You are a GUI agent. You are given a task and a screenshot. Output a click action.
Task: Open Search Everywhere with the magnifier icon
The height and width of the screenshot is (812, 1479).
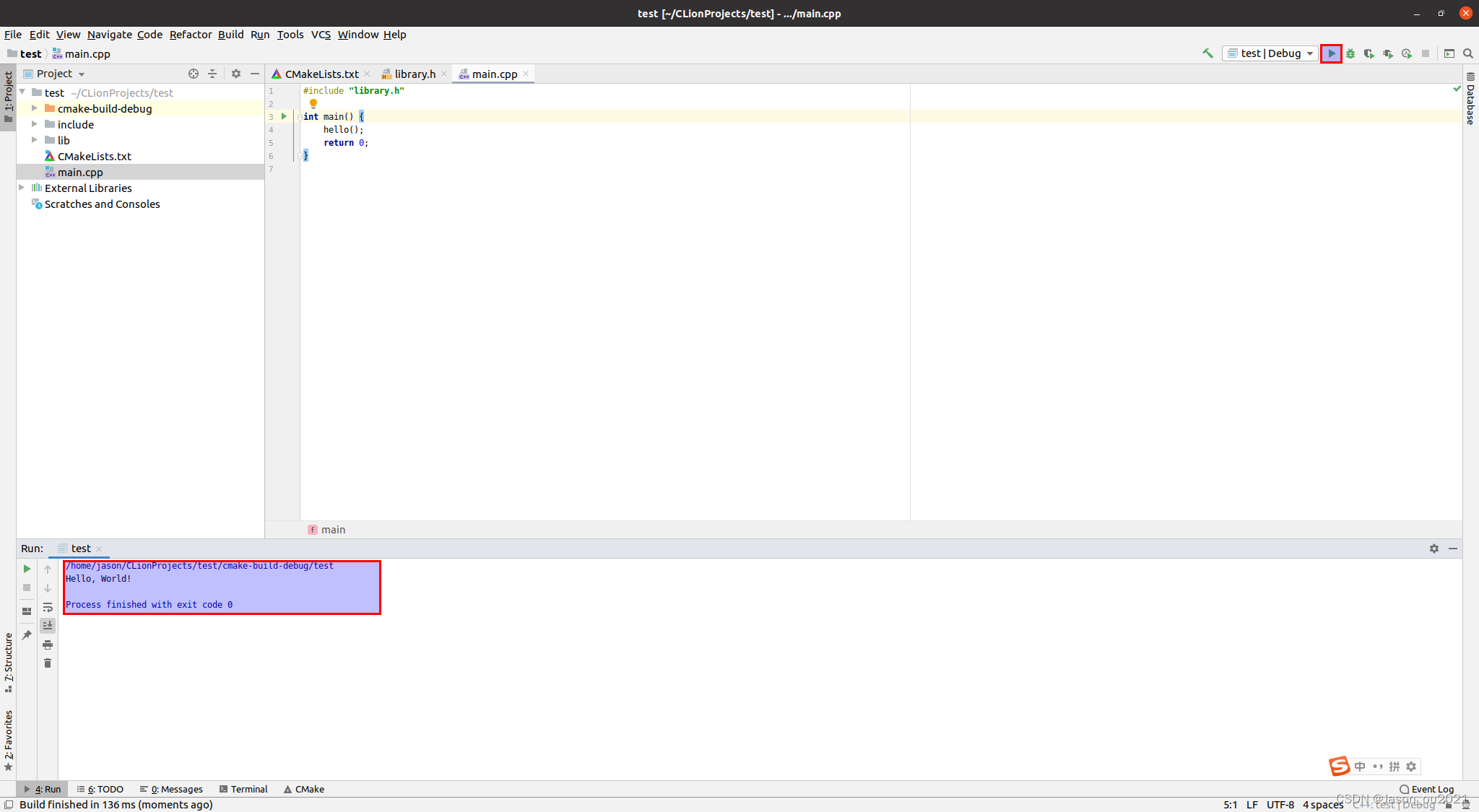click(x=1468, y=53)
